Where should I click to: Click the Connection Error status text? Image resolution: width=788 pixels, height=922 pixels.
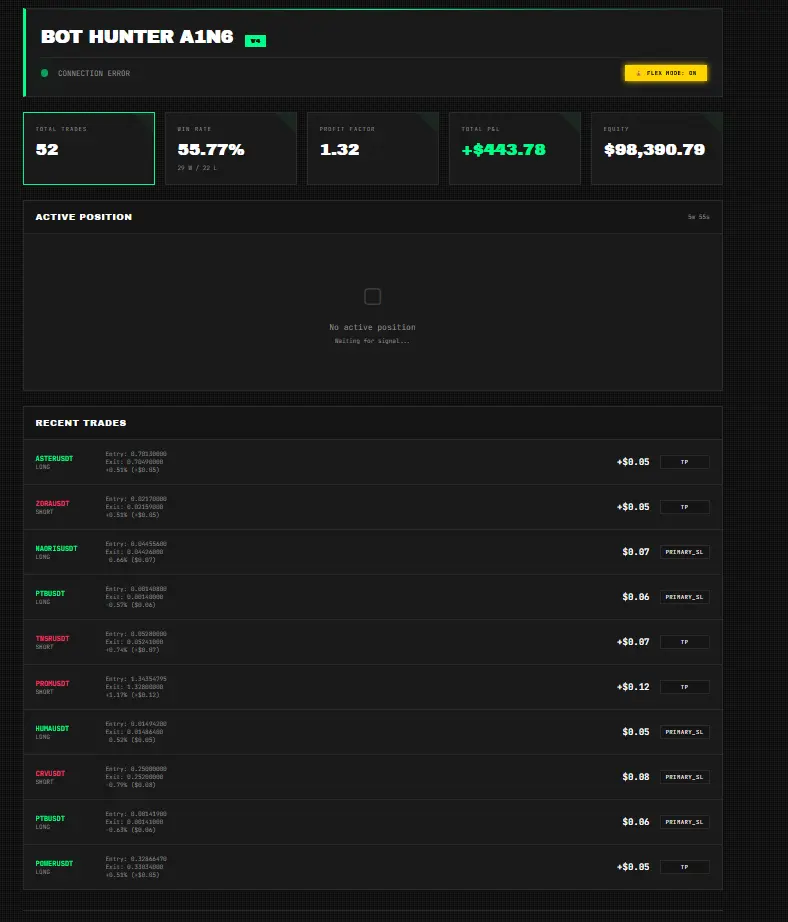(x=94, y=74)
